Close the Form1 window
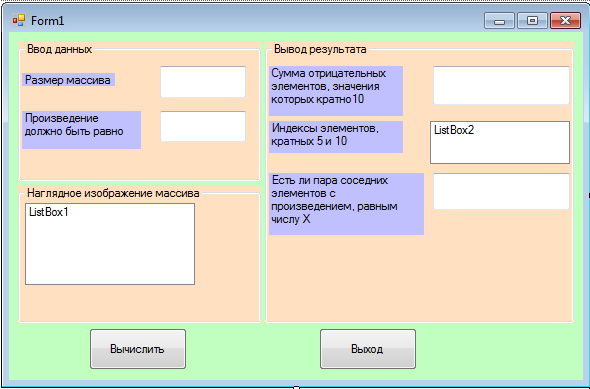The height and width of the screenshot is (389, 590). coord(565,21)
